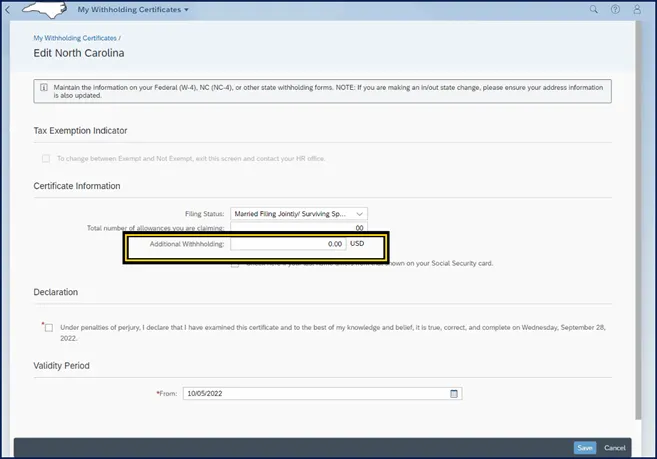The height and width of the screenshot is (459, 657).
Task: Follow the My Withholding Certificates breadcrumb link
Action: (x=75, y=38)
